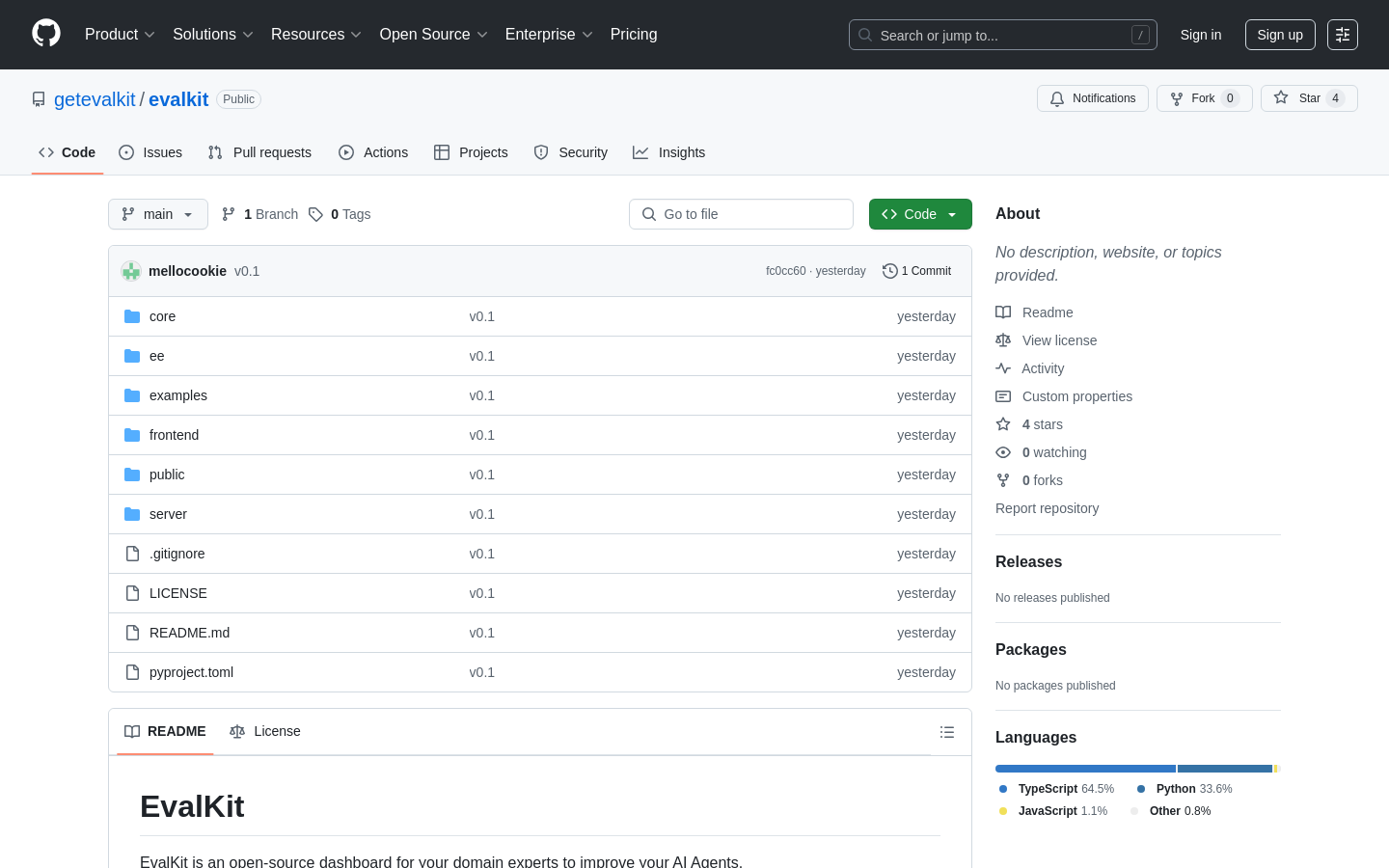Viewport: 1389px width, 868px height.
Task: Select the README tab in file panel
Action: point(165,731)
